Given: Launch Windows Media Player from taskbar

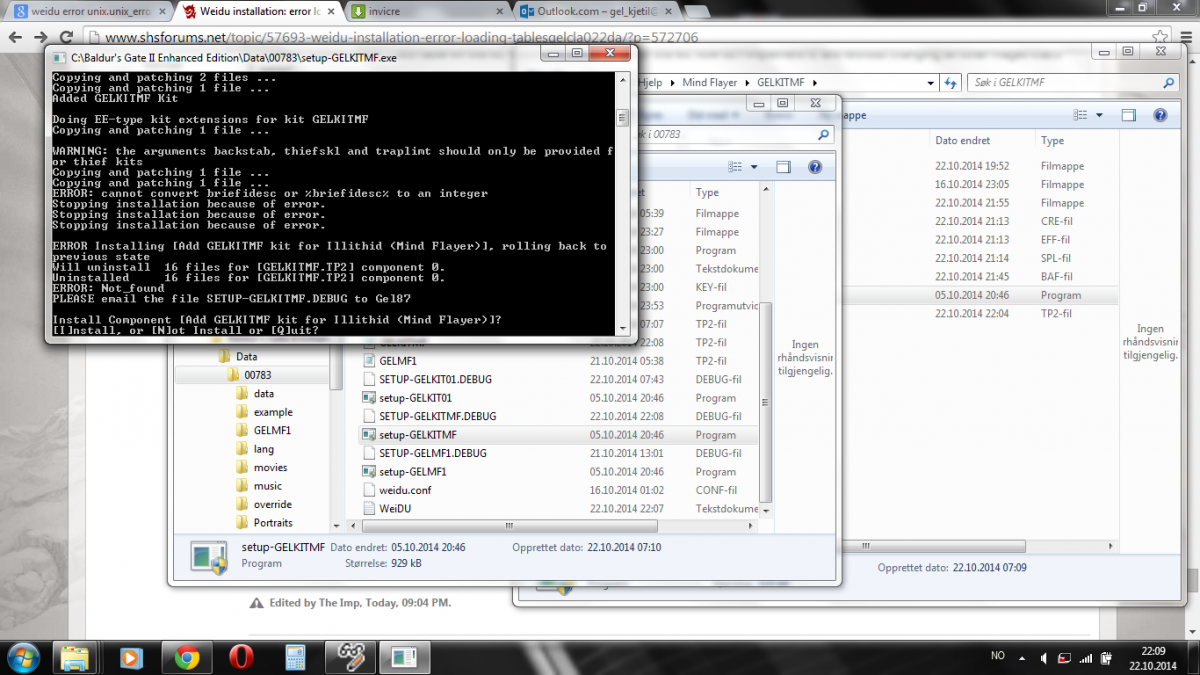Looking at the screenshot, I should (x=131, y=657).
